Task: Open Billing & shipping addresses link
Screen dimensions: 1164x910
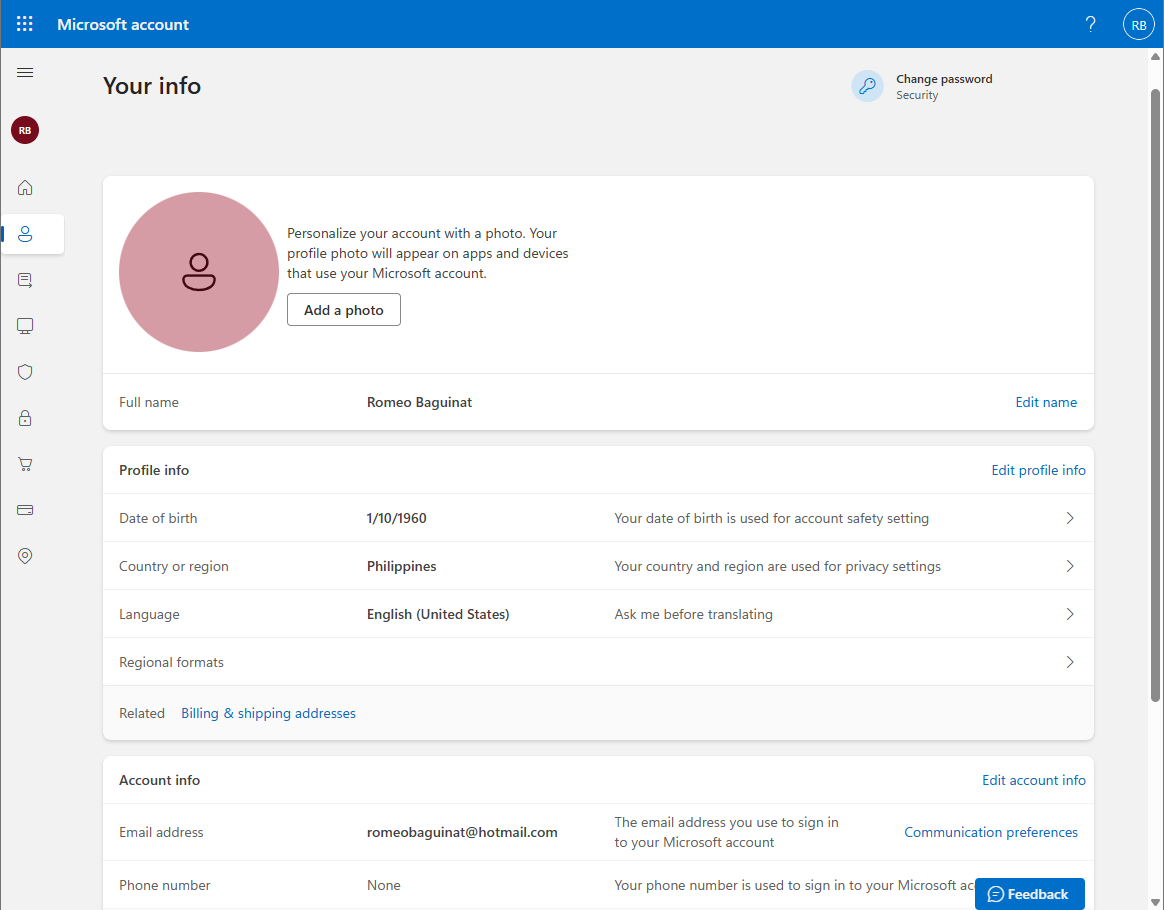Action: click(268, 713)
